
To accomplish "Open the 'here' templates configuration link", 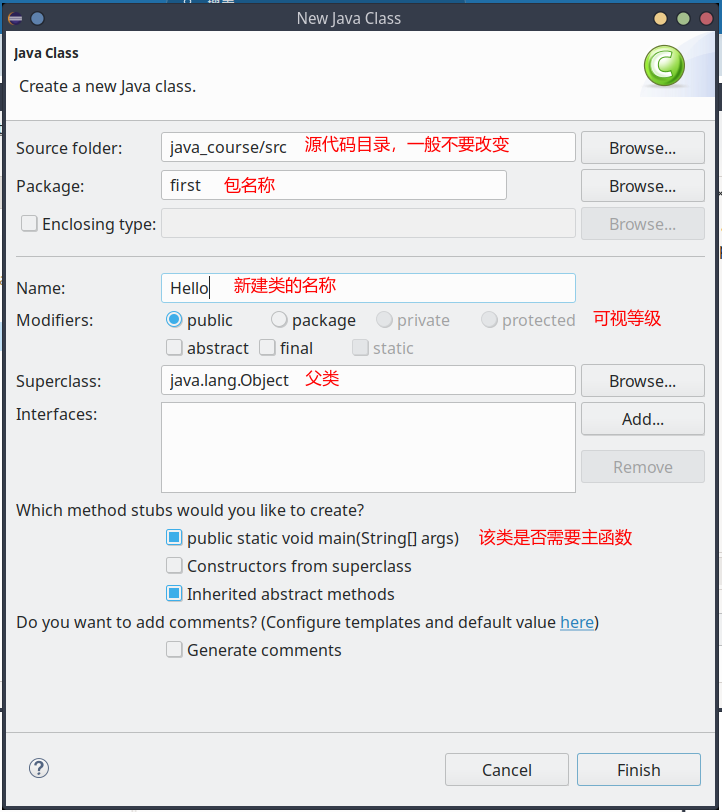I will pyautogui.click(x=577, y=622).
